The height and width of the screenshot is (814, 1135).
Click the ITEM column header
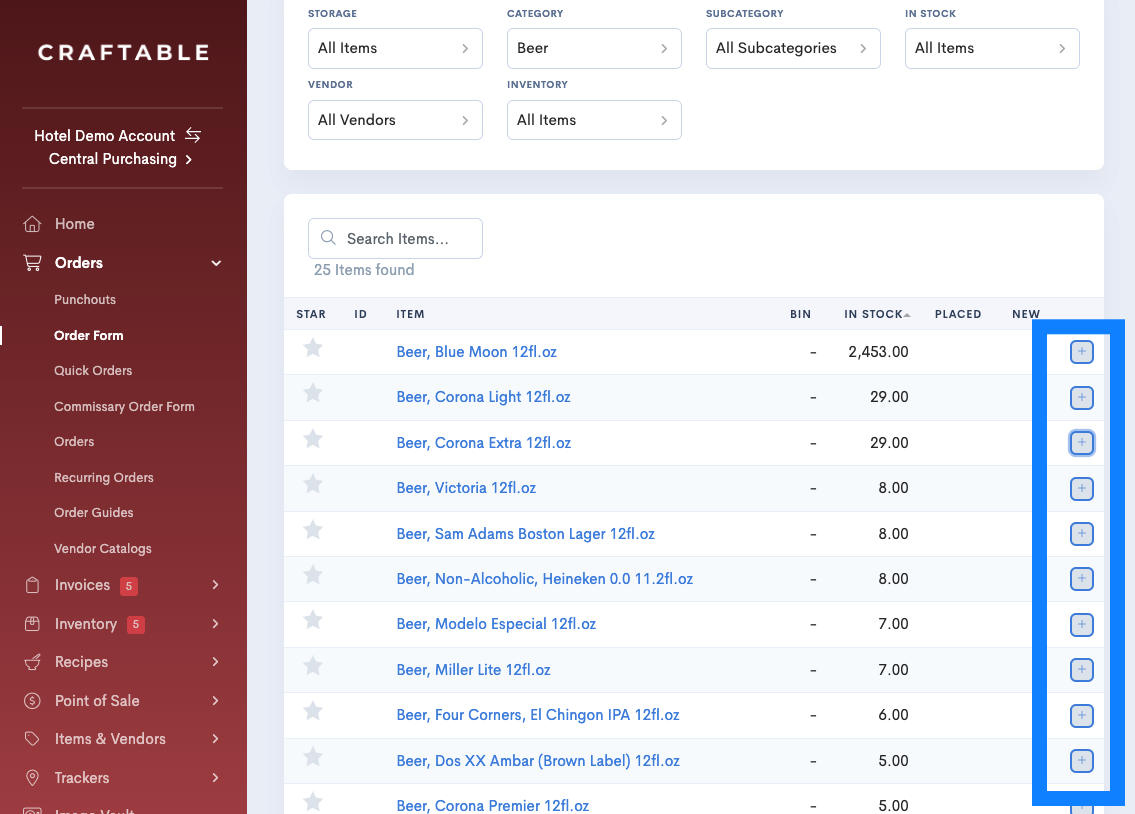click(x=410, y=314)
